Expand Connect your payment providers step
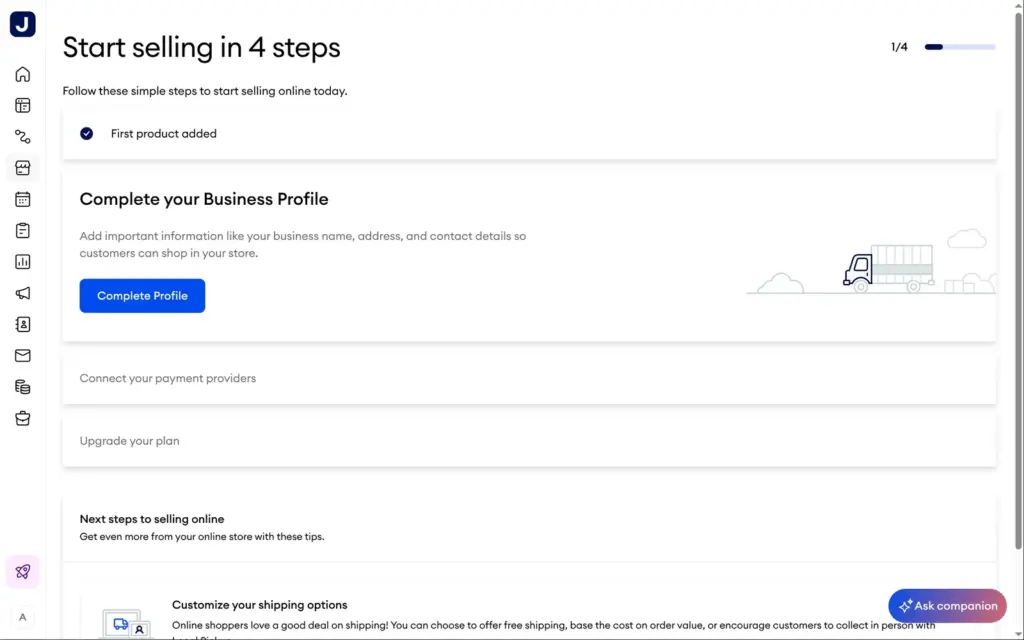The image size is (1024, 640). point(529,378)
